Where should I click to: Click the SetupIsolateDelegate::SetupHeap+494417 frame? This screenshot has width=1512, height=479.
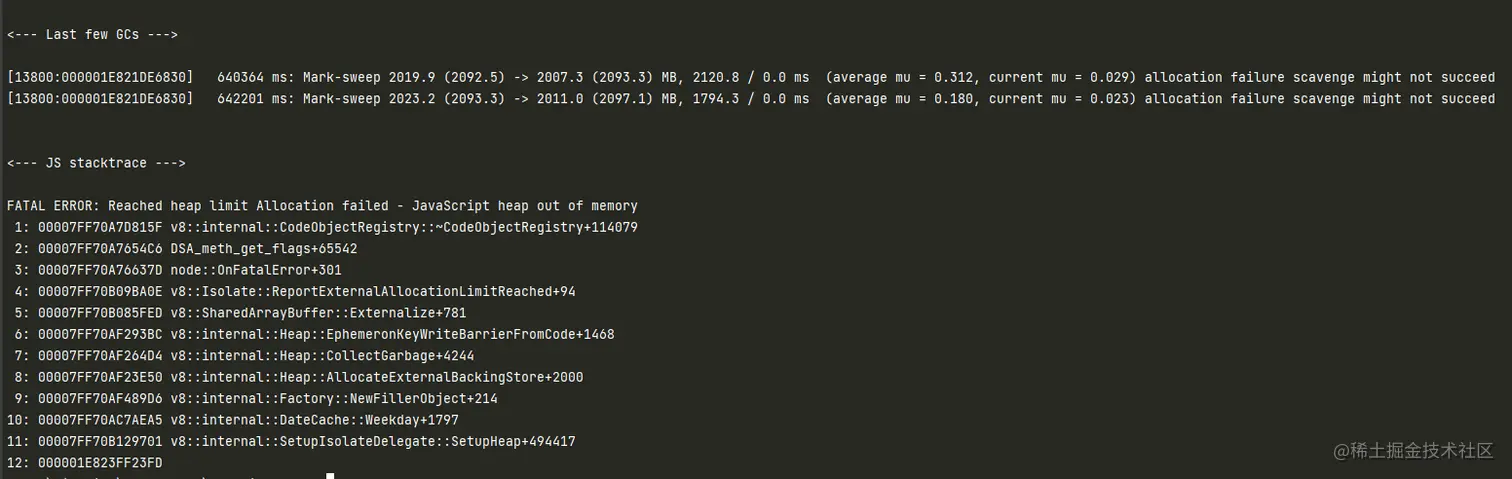[373, 442]
